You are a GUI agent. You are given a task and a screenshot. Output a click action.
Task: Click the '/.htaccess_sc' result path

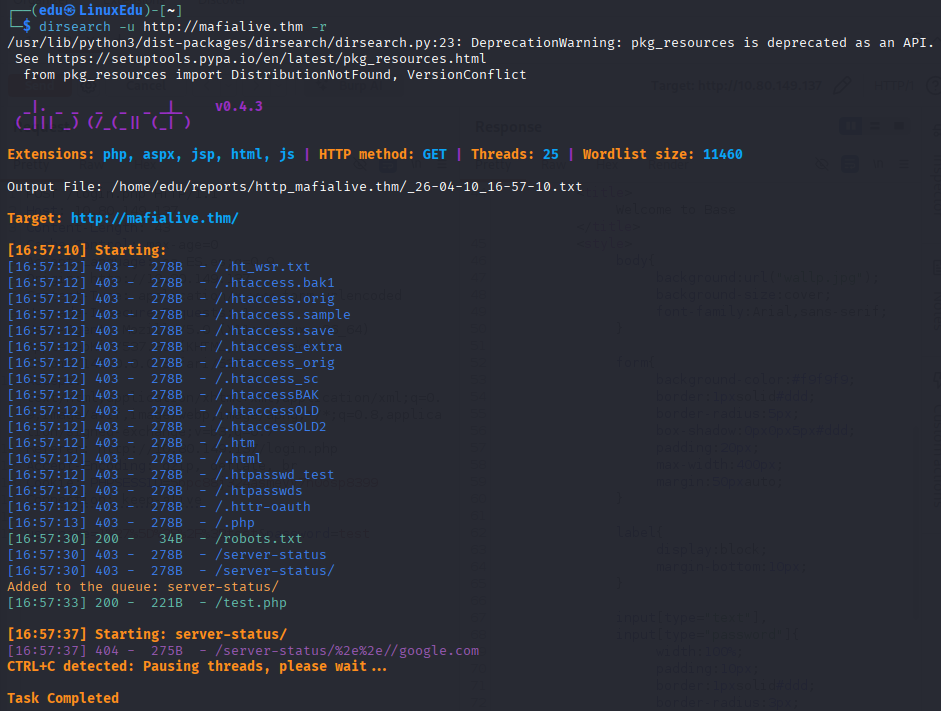click(266, 379)
